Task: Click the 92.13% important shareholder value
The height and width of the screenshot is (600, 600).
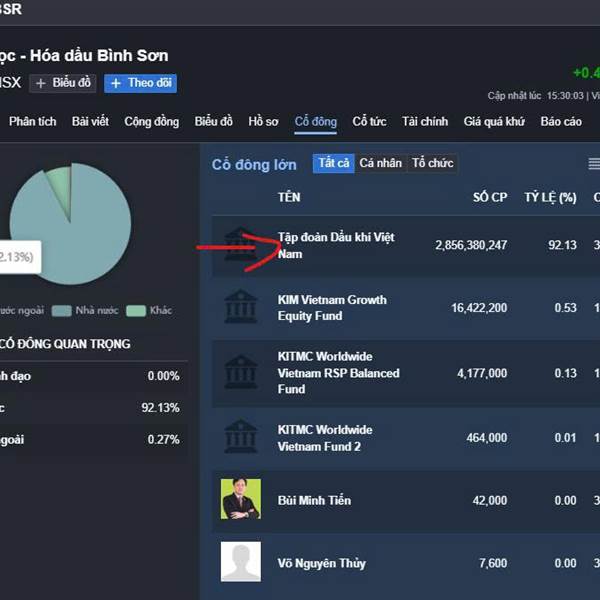Action: 160,408
